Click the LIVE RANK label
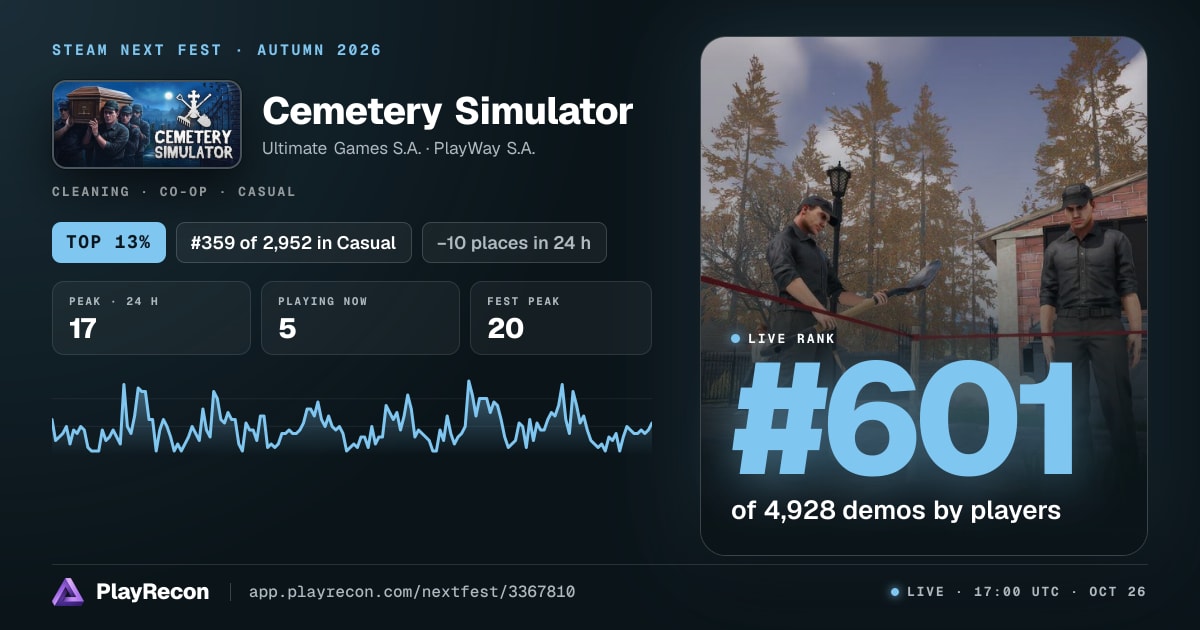 pos(791,339)
